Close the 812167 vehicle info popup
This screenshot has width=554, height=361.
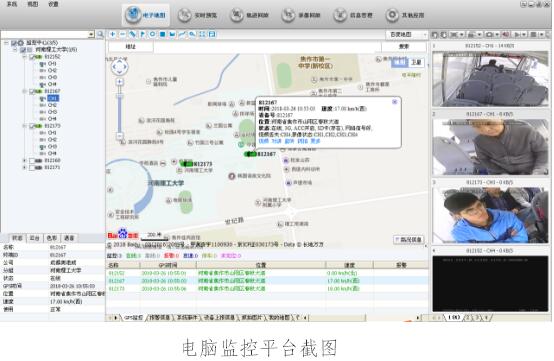(395, 102)
